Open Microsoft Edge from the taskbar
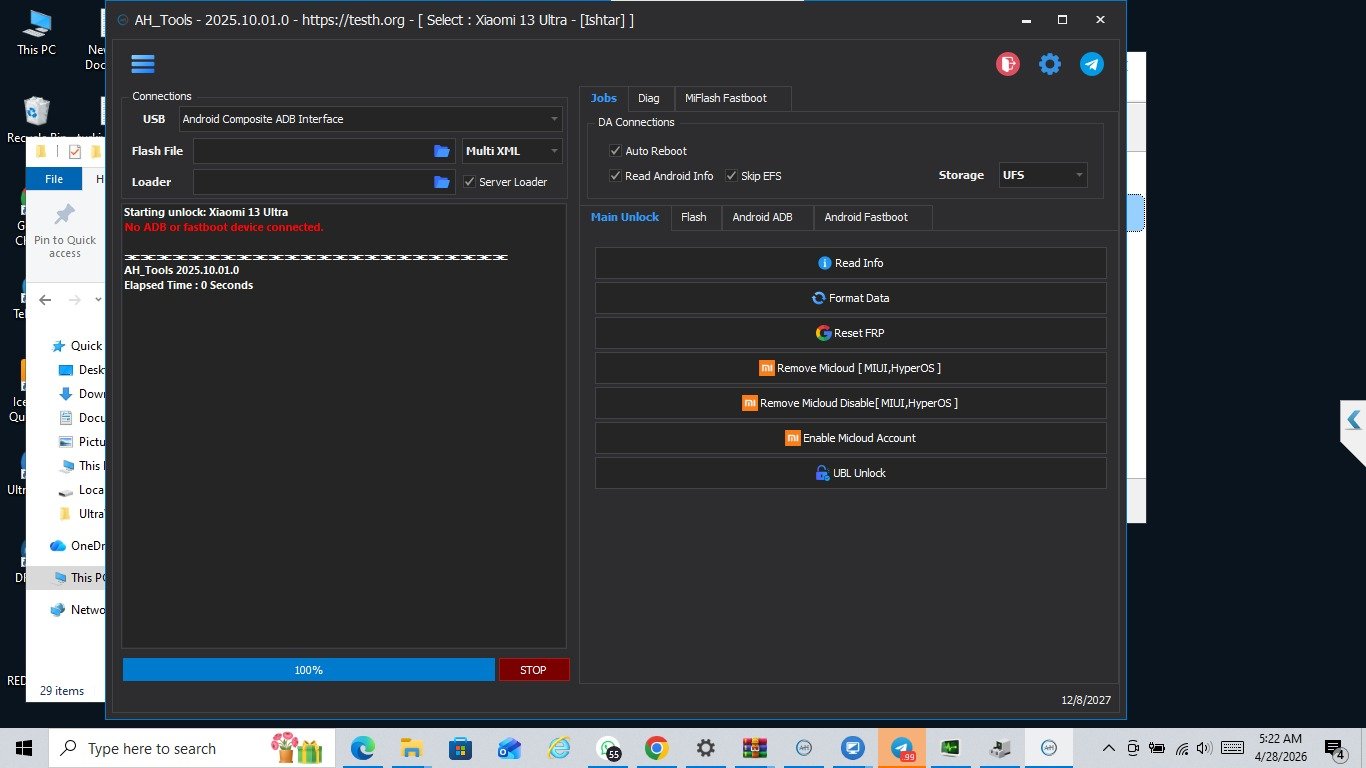 (362, 748)
